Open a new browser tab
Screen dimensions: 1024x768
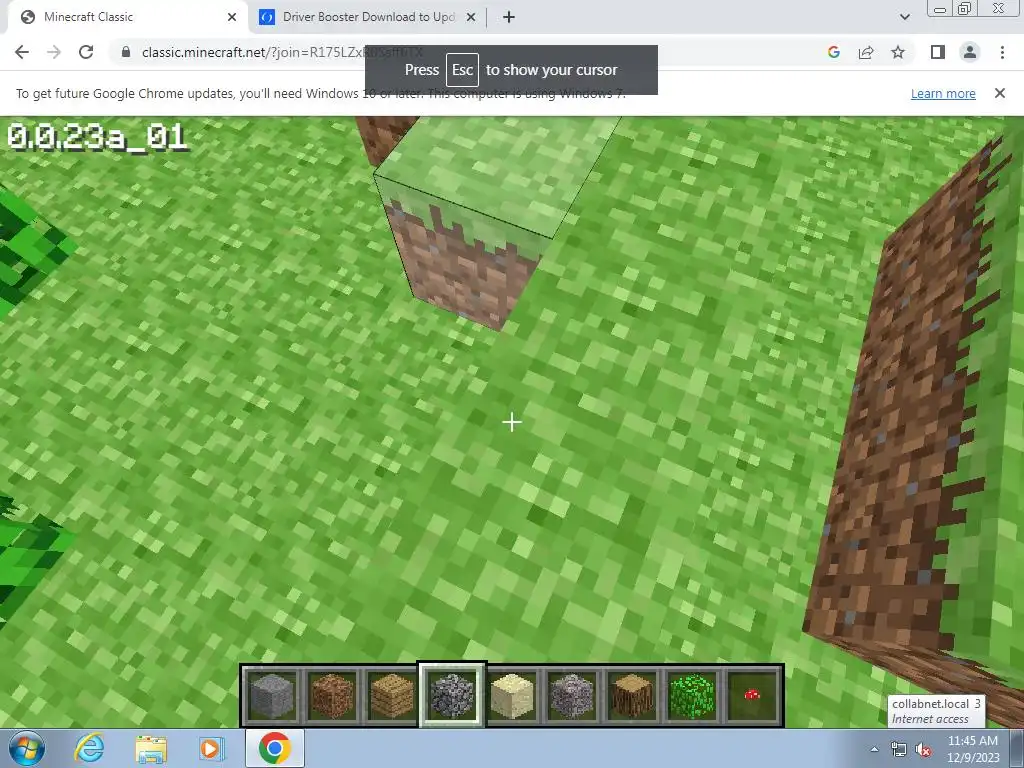pos(509,17)
